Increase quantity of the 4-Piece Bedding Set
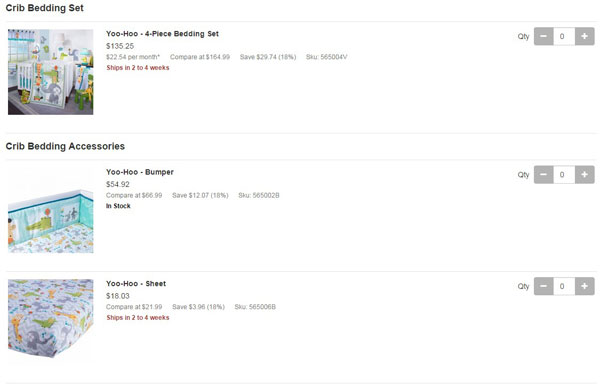 point(585,36)
